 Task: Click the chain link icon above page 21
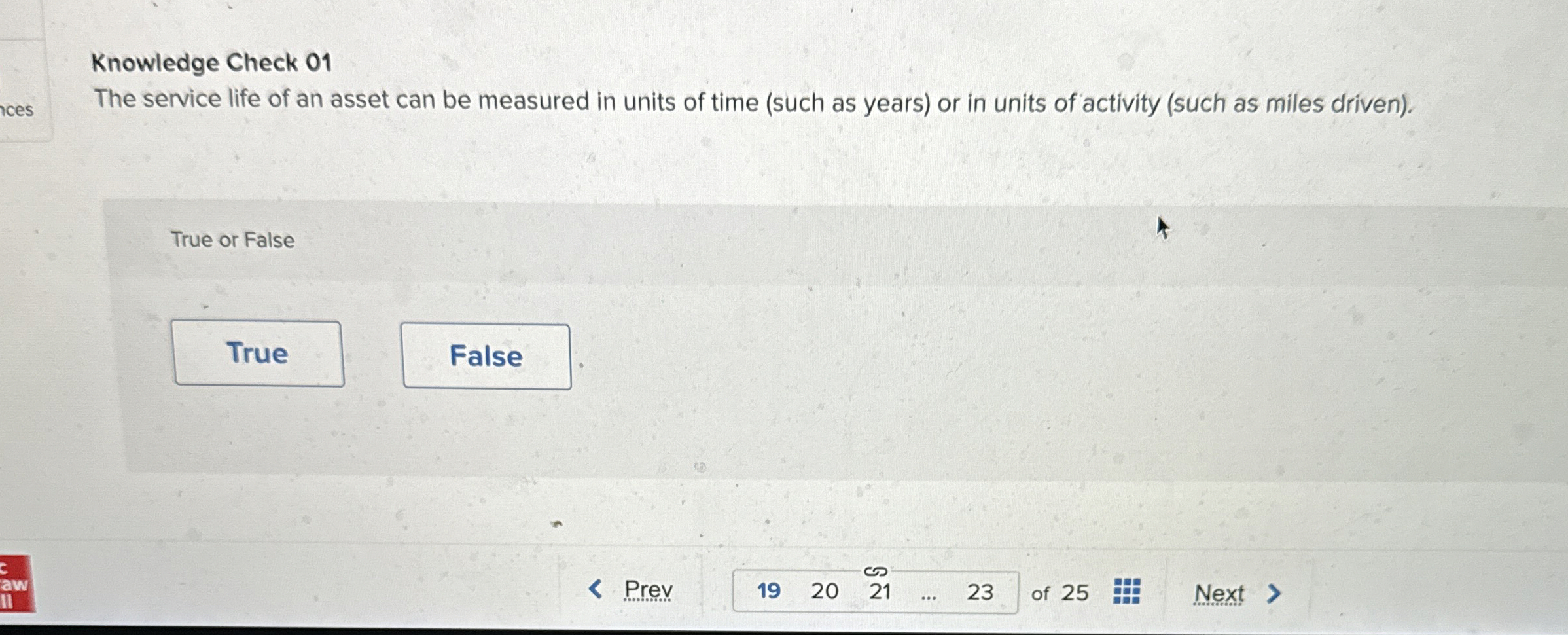pyautogui.click(x=875, y=573)
